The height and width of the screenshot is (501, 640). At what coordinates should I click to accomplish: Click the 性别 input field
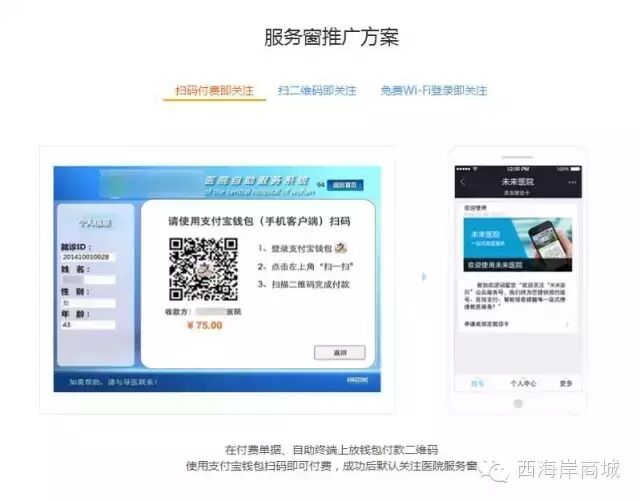pos(88,303)
